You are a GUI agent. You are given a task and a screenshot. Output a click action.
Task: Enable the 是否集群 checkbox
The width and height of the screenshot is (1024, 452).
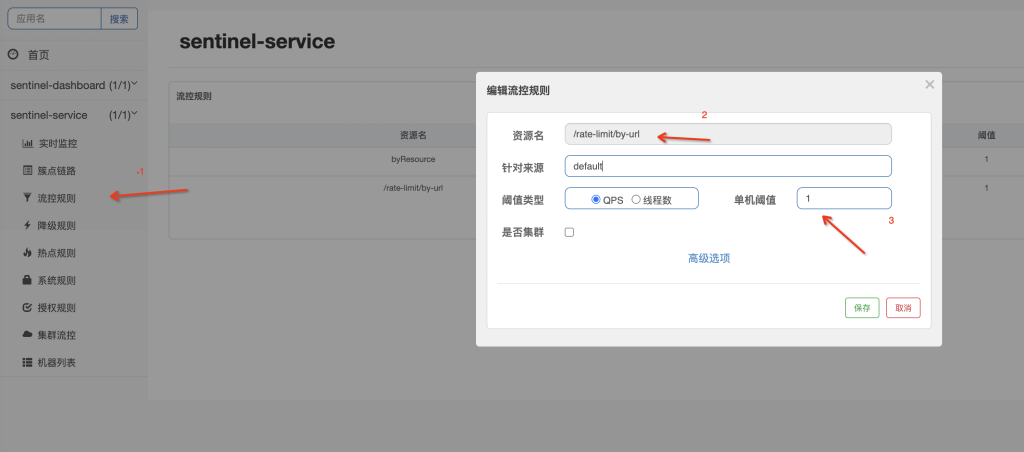pos(569,232)
